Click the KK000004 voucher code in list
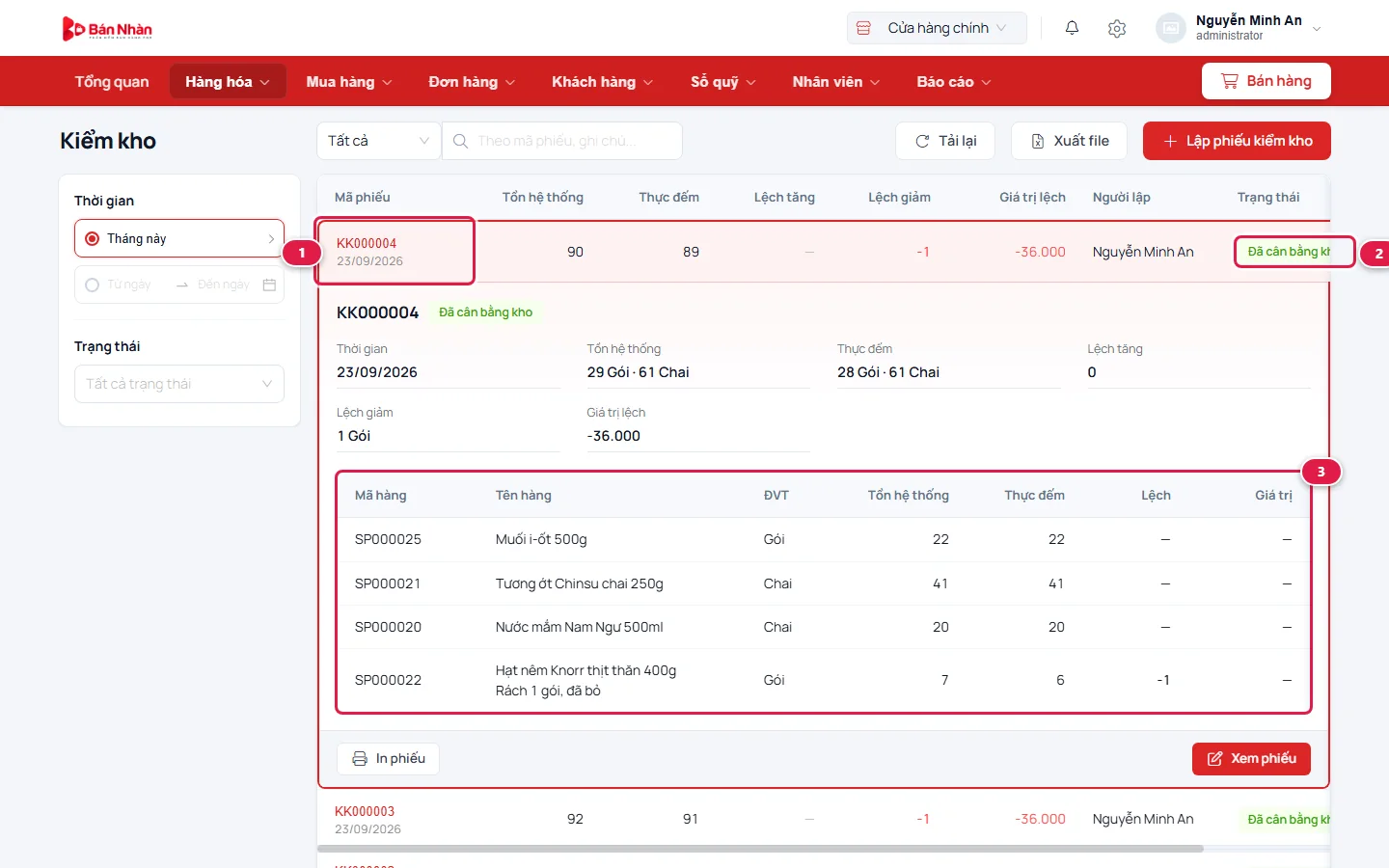 367,243
